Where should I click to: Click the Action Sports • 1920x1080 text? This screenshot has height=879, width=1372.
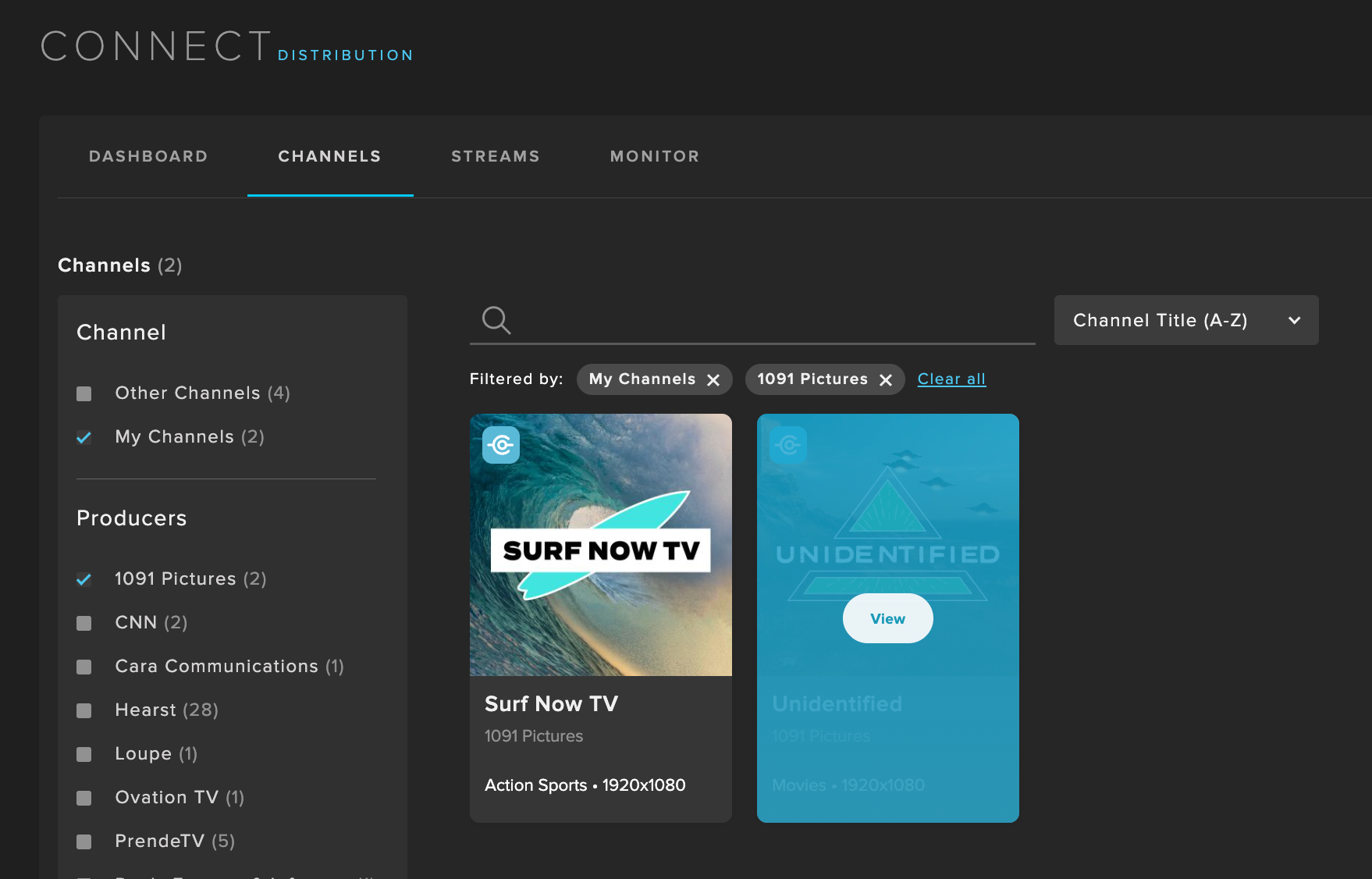pyautogui.click(x=585, y=785)
